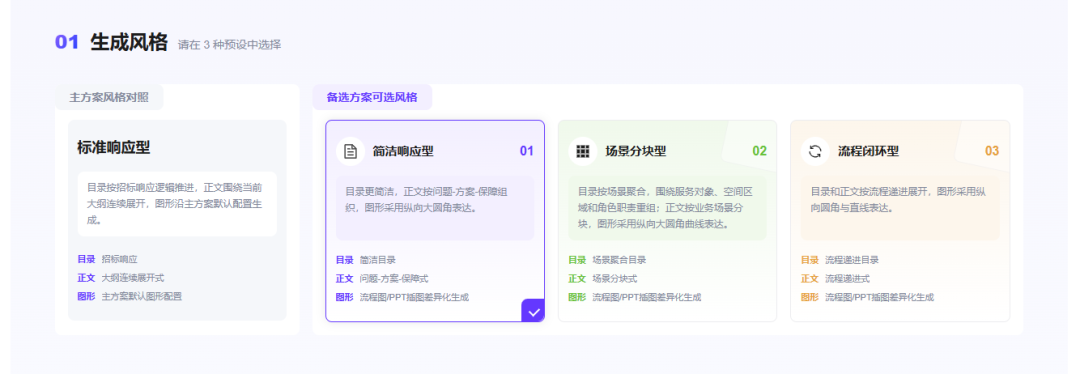Image resolution: width=1080 pixels, height=374 pixels.
Task: Click the text 流程递进目录
Action: 852,260
